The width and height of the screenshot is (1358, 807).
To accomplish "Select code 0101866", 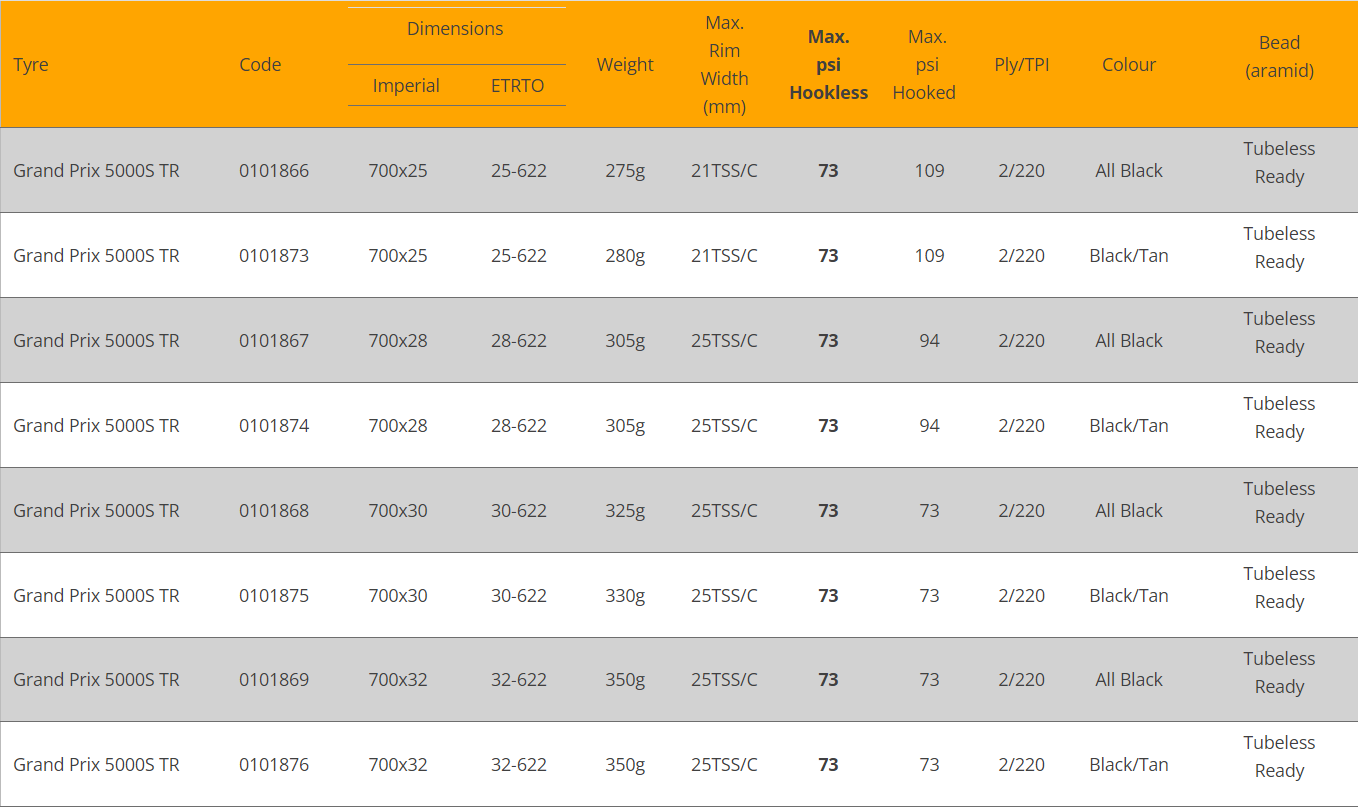I will [x=274, y=171].
